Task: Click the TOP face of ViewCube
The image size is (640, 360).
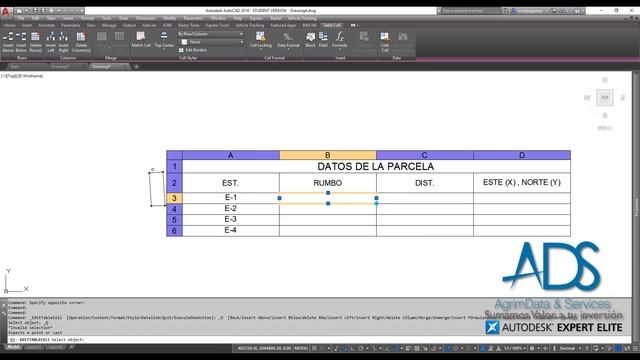Action: [x=605, y=98]
